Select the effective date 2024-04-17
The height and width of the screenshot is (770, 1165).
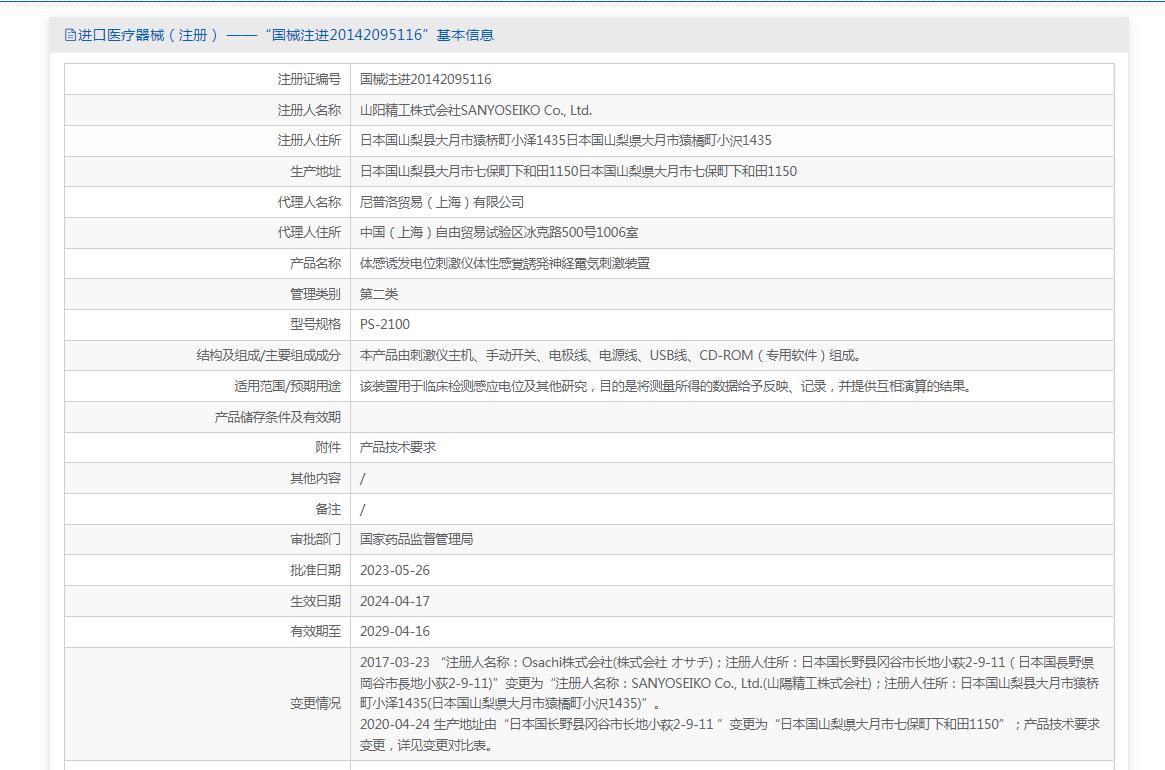[395, 601]
